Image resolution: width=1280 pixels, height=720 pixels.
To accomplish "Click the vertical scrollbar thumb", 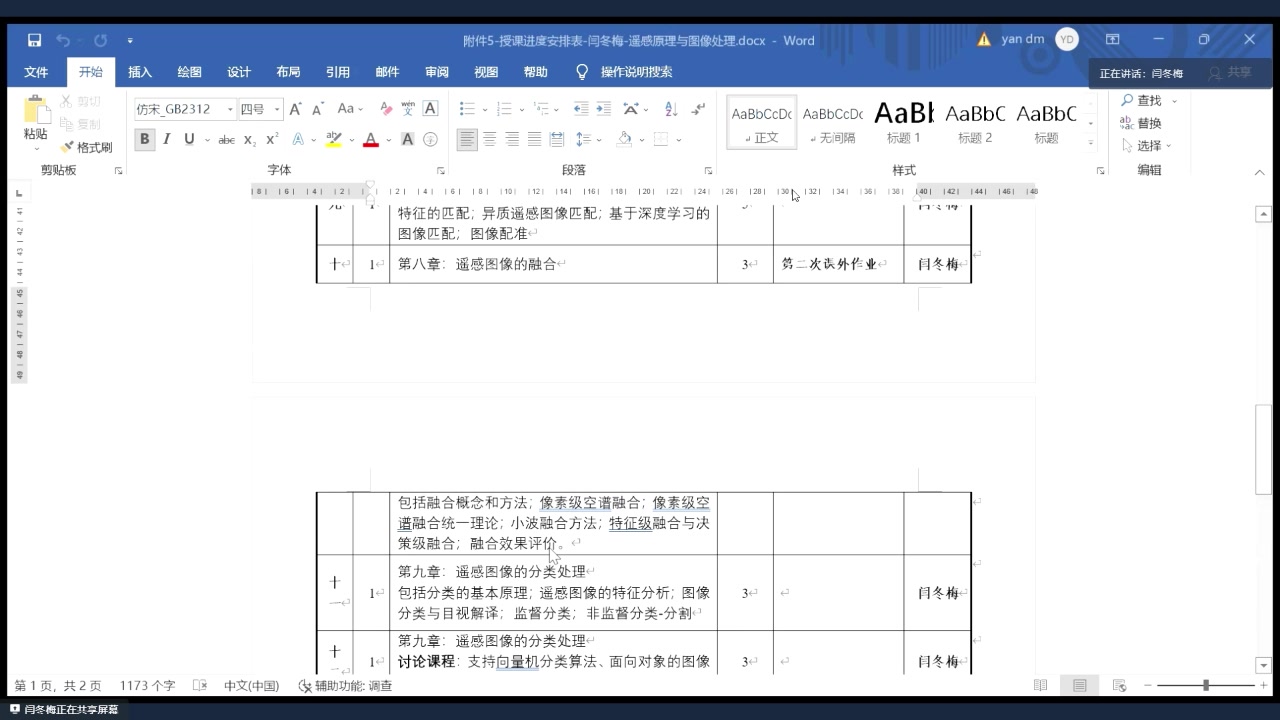I will point(1263,448).
